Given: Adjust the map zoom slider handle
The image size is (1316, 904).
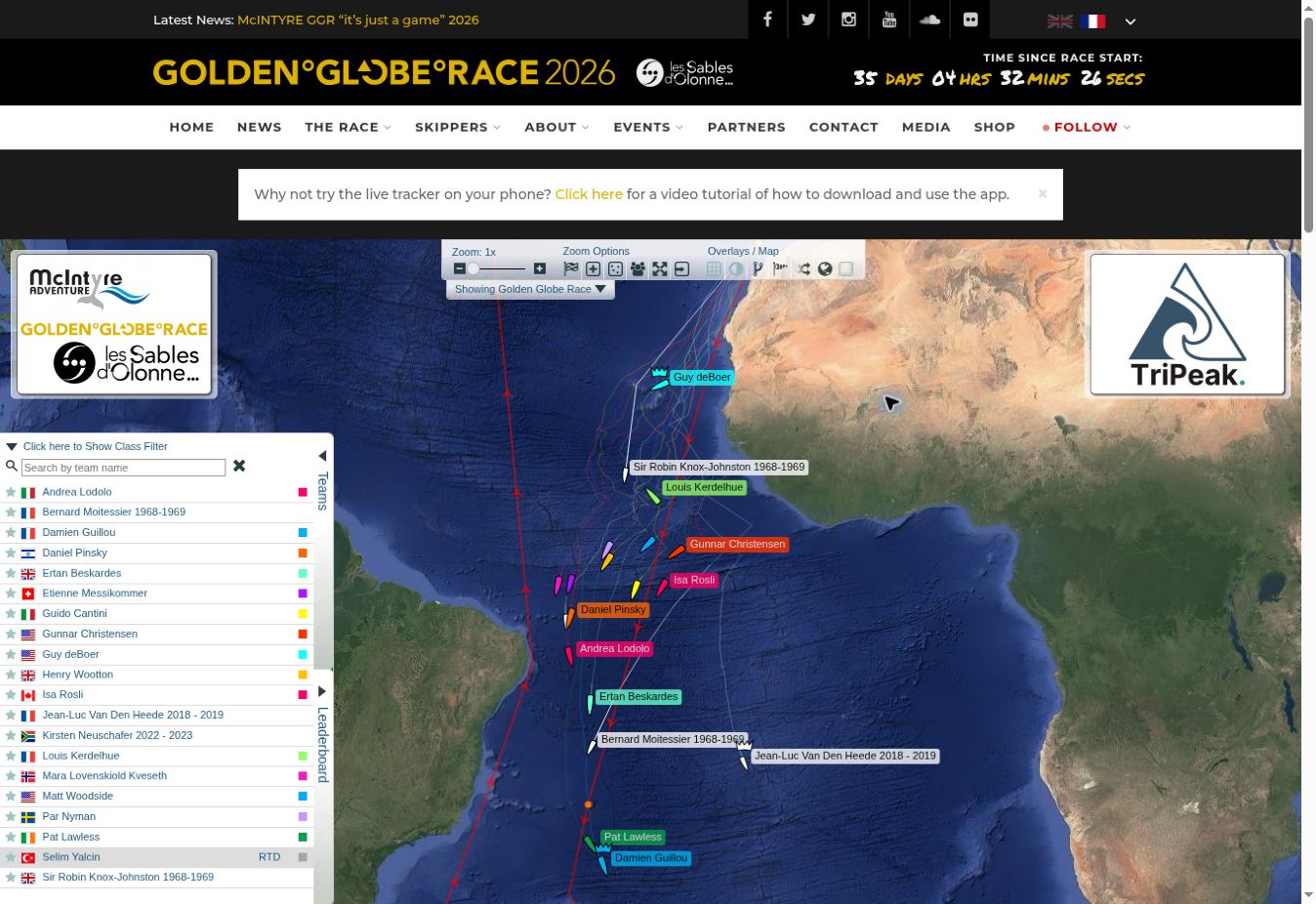Looking at the screenshot, I should [473, 268].
